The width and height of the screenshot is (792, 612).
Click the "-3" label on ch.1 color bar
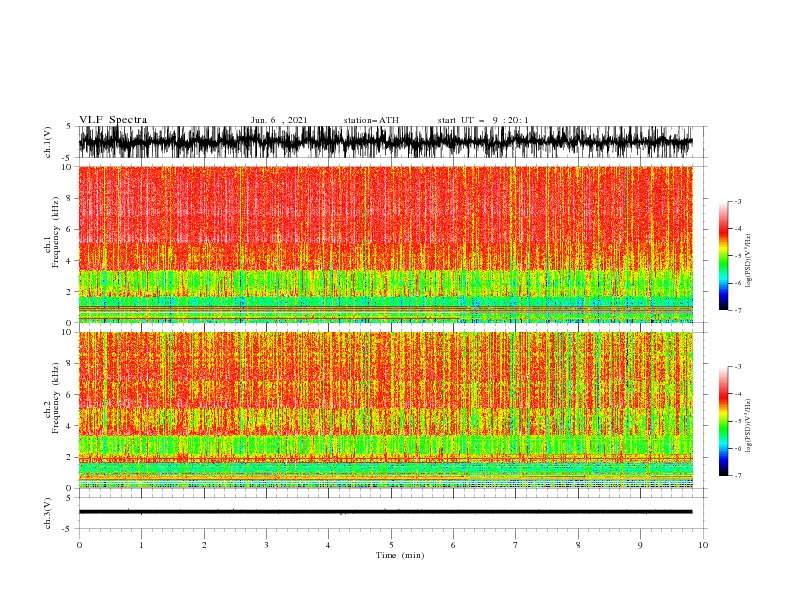737,201
